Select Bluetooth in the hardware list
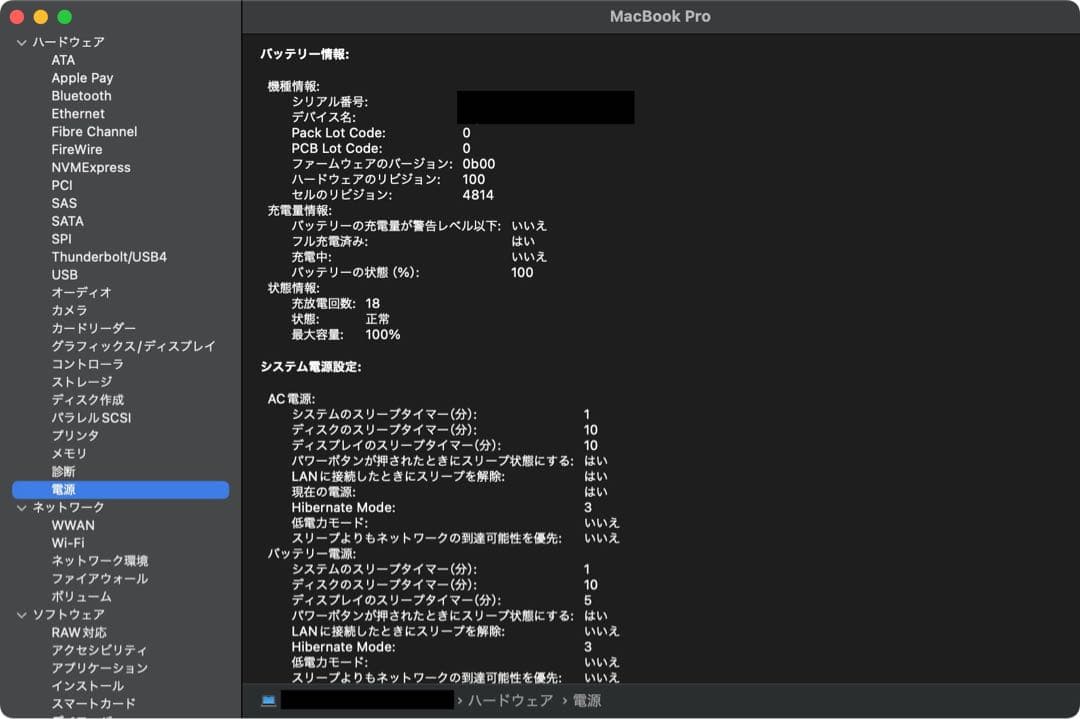The width and height of the screenshot is (1080, 719). (x=80, y=95)
